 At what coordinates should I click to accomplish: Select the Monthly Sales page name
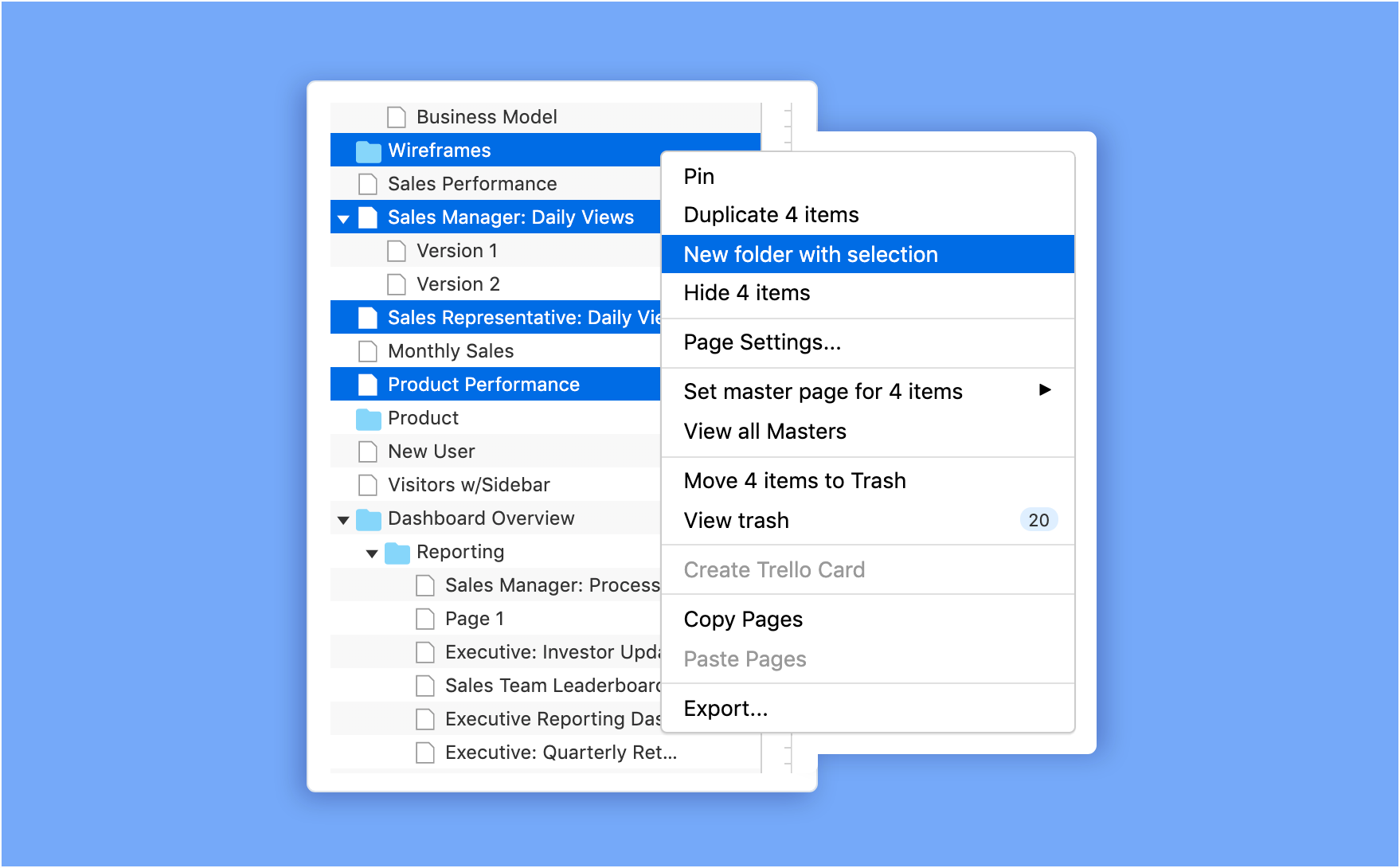[x=451, y=351]
